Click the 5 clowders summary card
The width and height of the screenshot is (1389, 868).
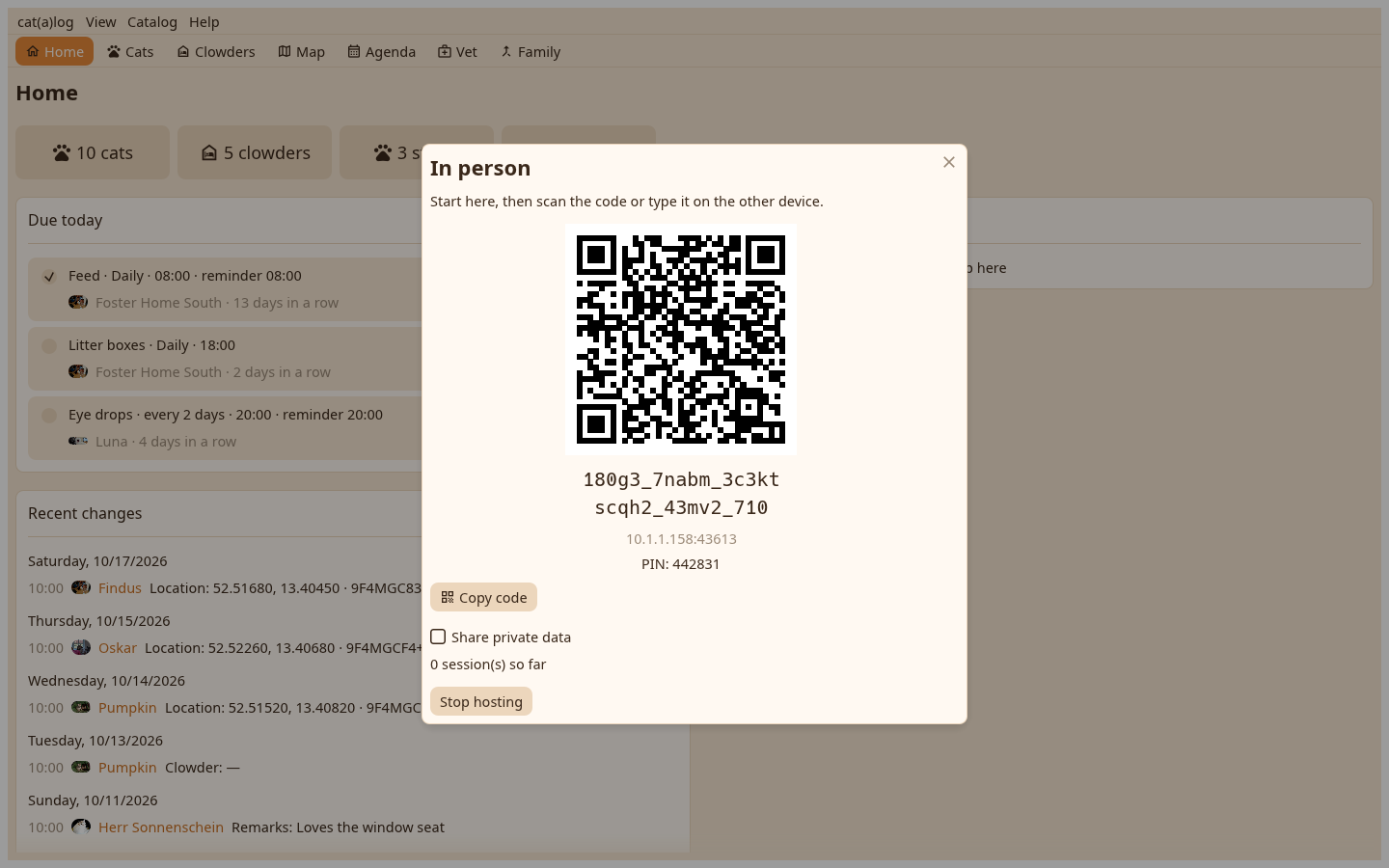click(255, 152)
